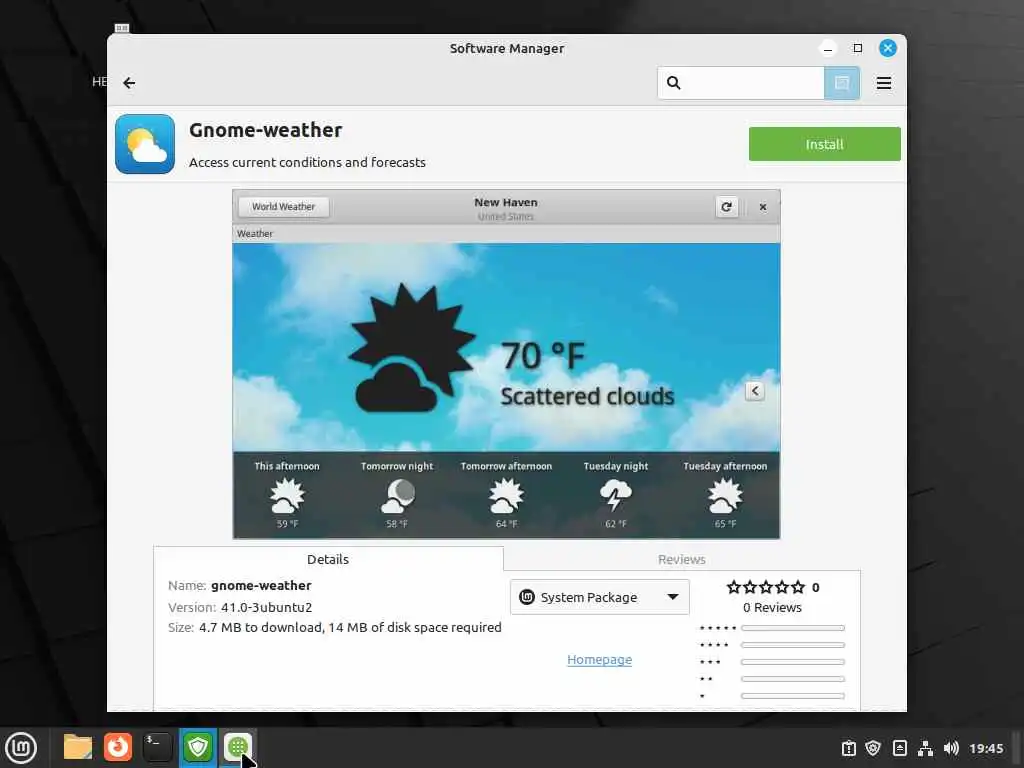Switch to the Reviews tab
Viewport: 1024px width, 768px height.
[681, 559]
